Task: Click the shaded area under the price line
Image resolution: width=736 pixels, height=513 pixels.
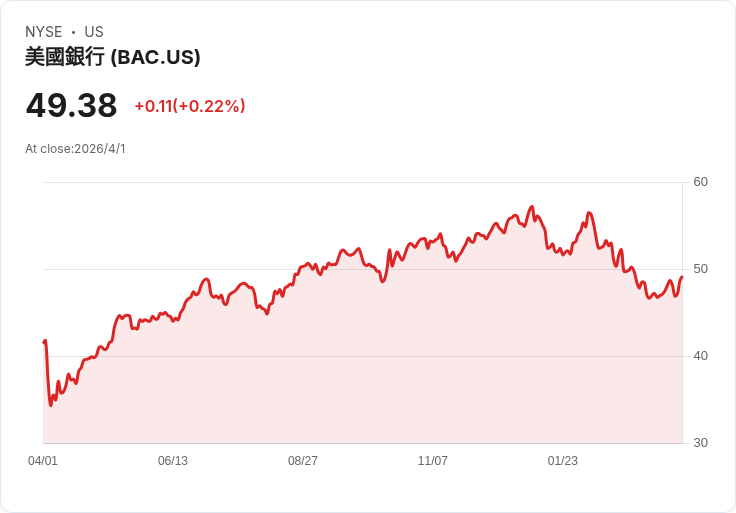Action: [x=362, y=375]
